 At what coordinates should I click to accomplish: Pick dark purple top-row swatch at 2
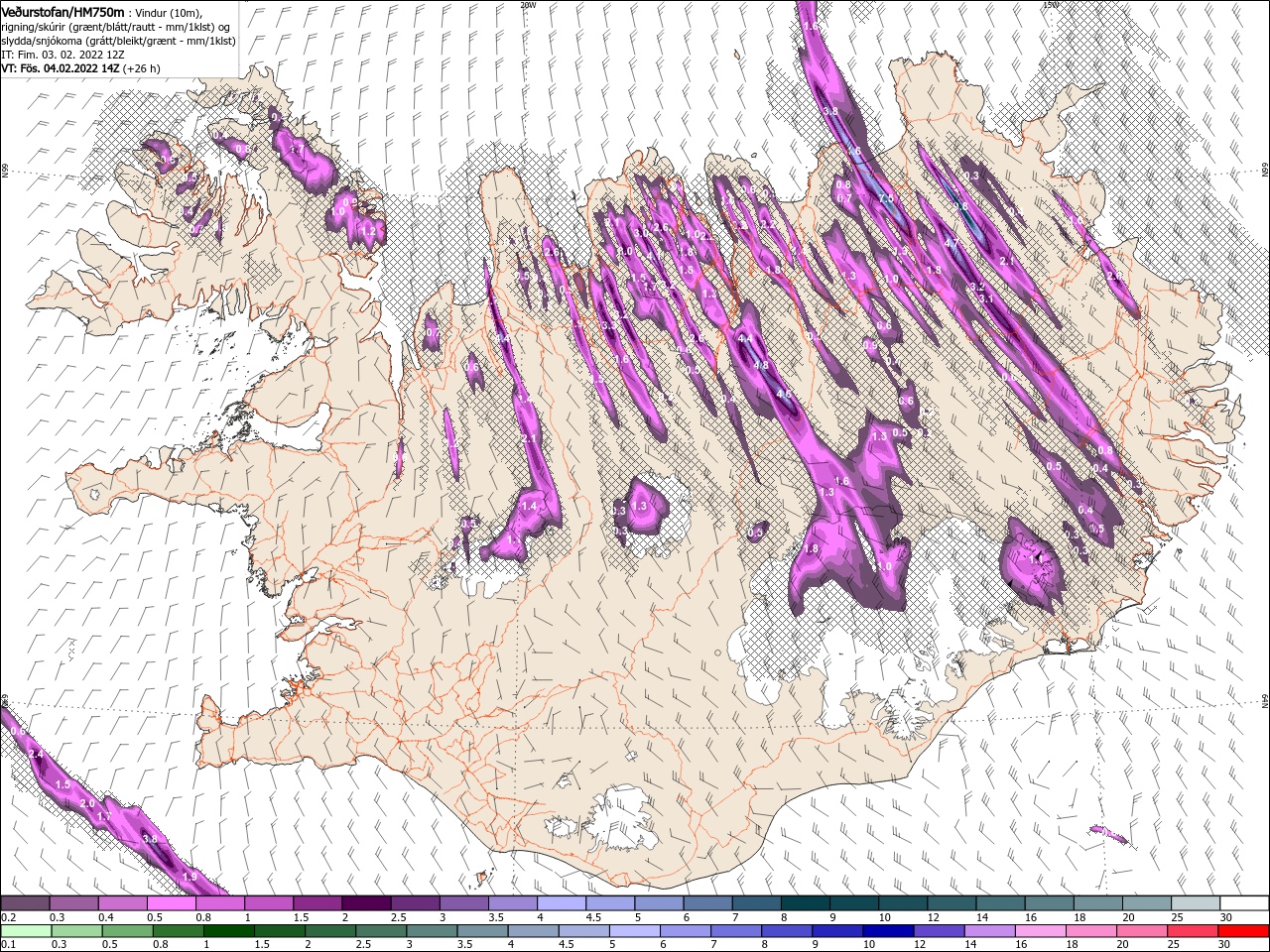(366, 903)
